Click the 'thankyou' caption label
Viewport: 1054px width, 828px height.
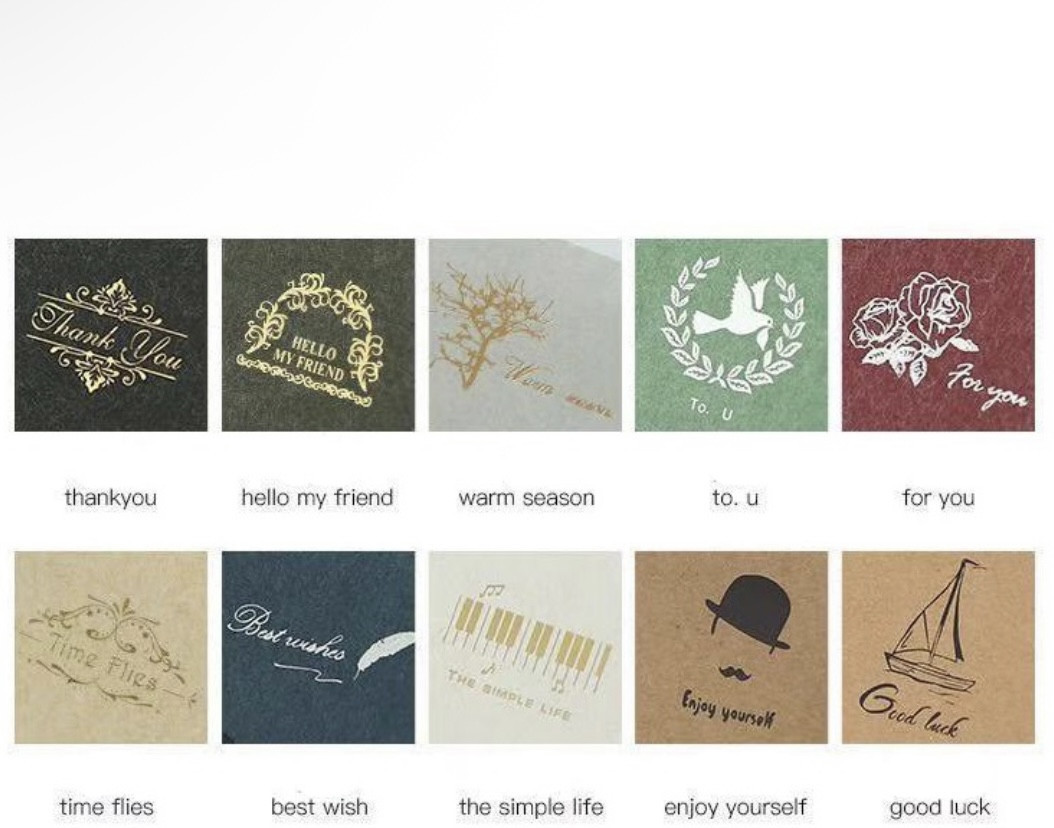(110, 498)
